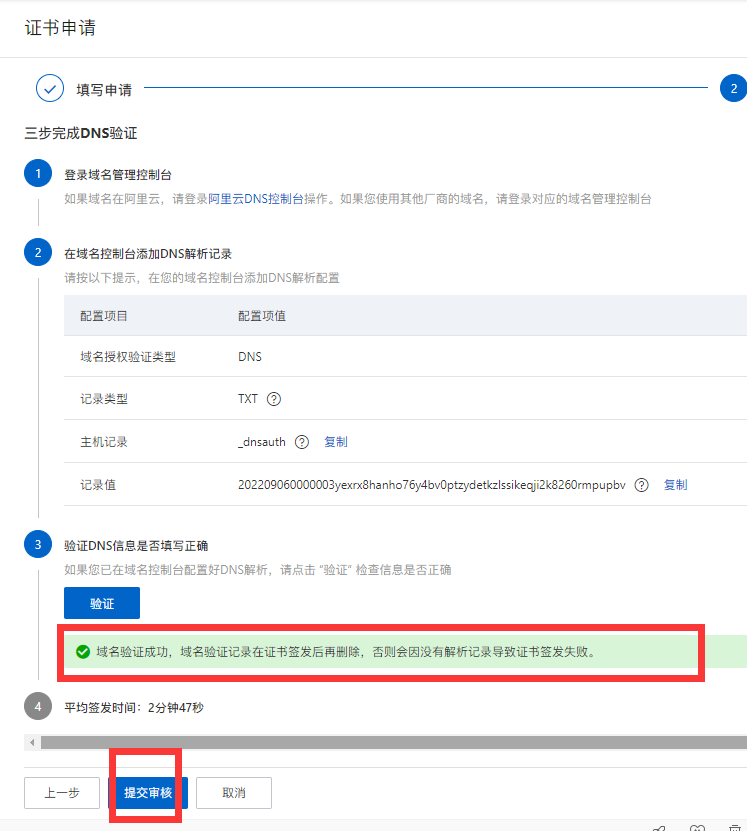The image size is (747, 831).
Task: Go back with the 上一步 button
Action: 62,793
